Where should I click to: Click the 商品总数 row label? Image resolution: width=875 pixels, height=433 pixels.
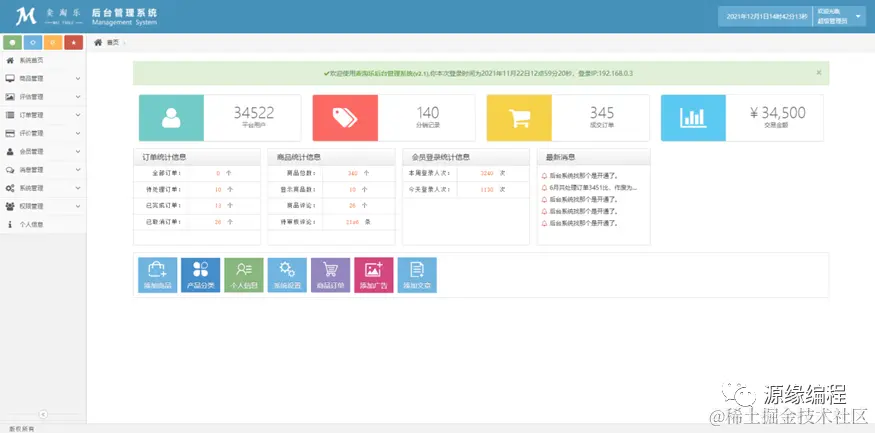point(301,174)
